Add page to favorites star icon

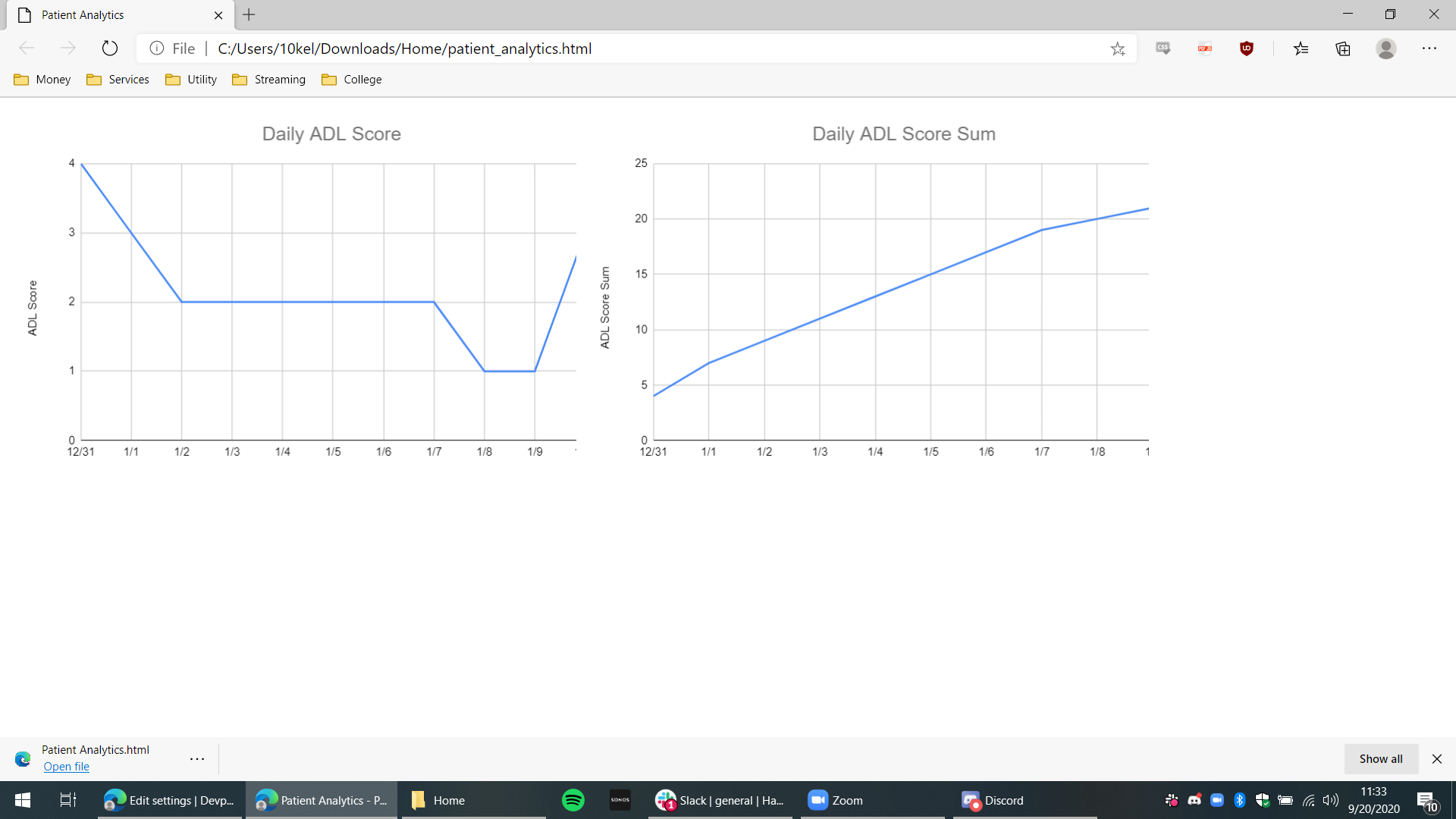tap(1117, 49)
